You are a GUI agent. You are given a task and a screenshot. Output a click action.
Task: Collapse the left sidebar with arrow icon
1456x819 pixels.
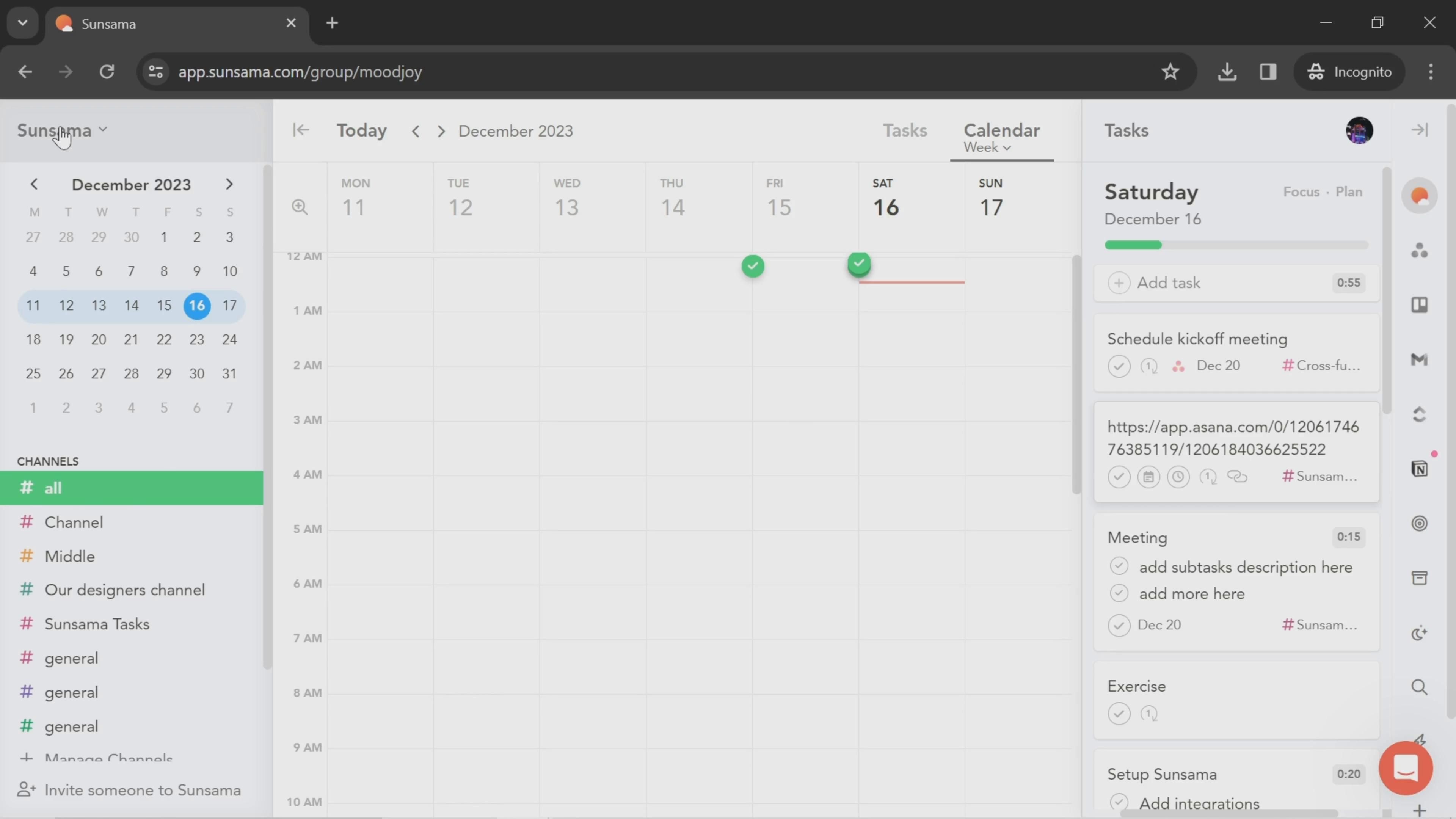coord(301,130)
